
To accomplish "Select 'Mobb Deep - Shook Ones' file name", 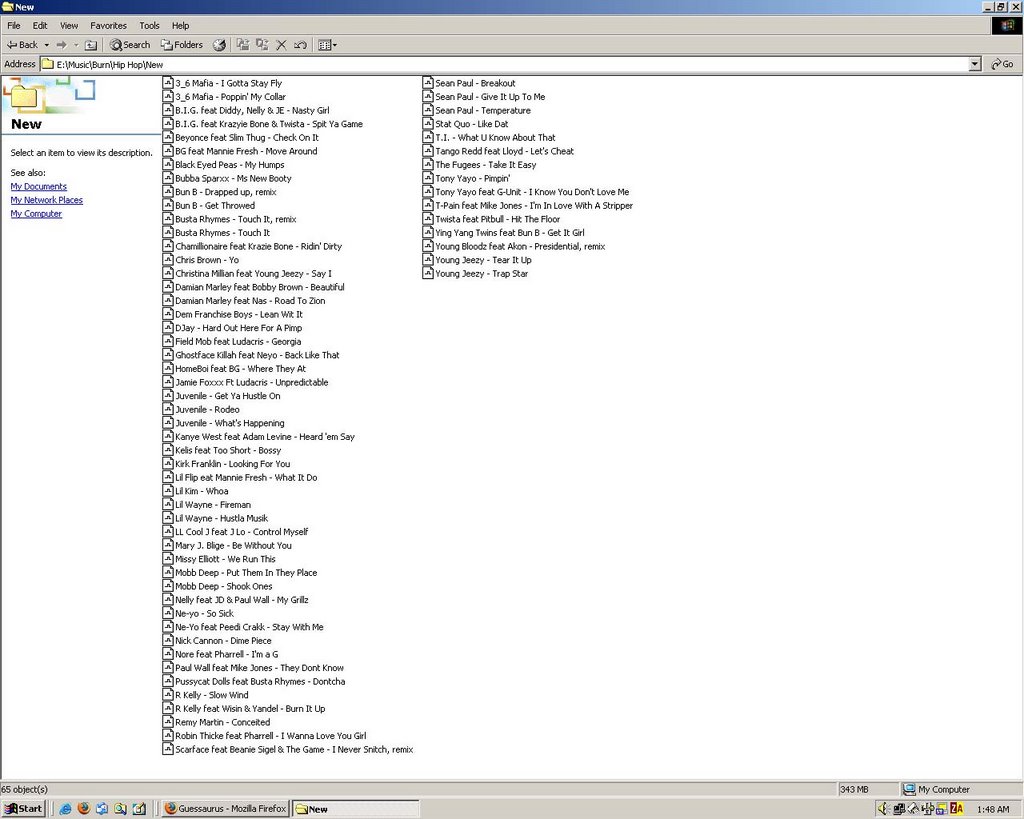I will 224,586.
